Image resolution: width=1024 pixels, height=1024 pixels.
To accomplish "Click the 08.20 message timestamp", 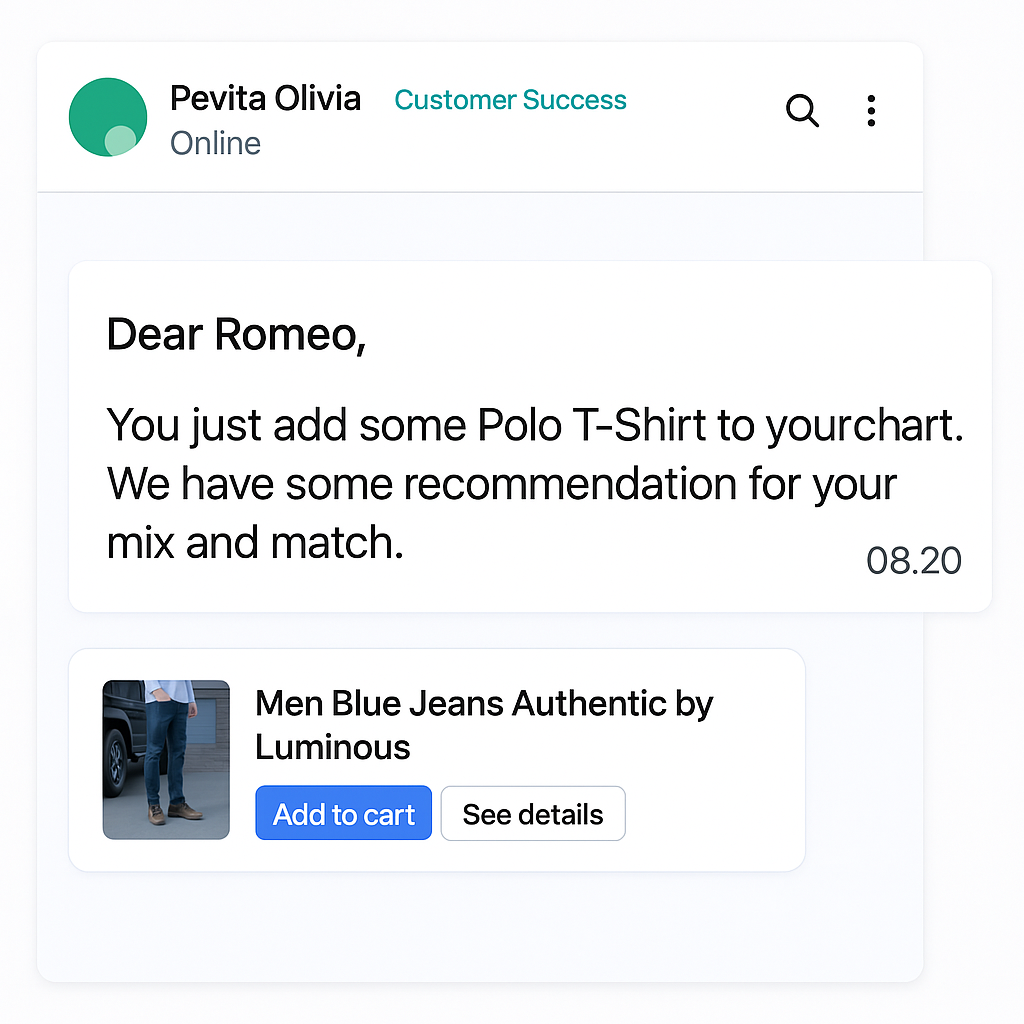I will [x=913, y=561].
